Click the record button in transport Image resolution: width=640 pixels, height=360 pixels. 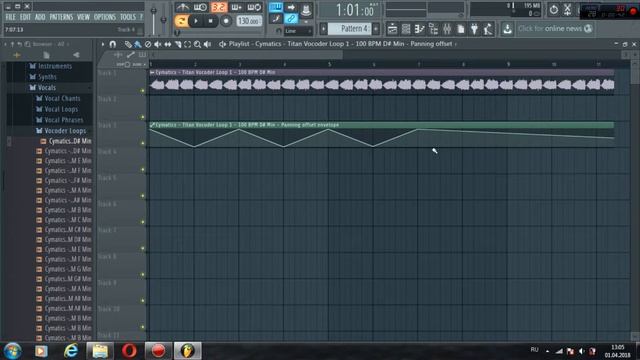pos(226,21)
